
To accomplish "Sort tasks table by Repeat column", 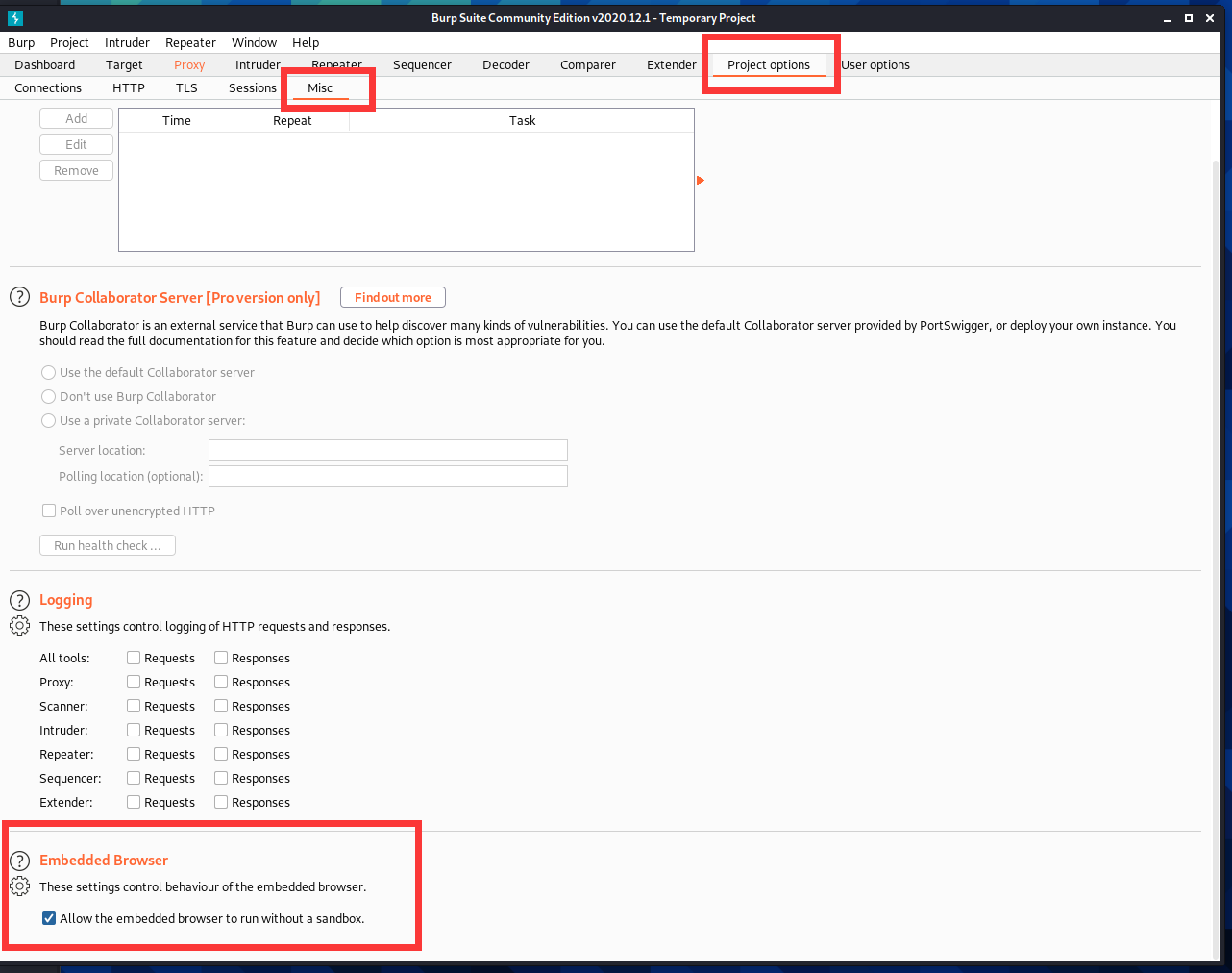I will click(x=292, y=120).
